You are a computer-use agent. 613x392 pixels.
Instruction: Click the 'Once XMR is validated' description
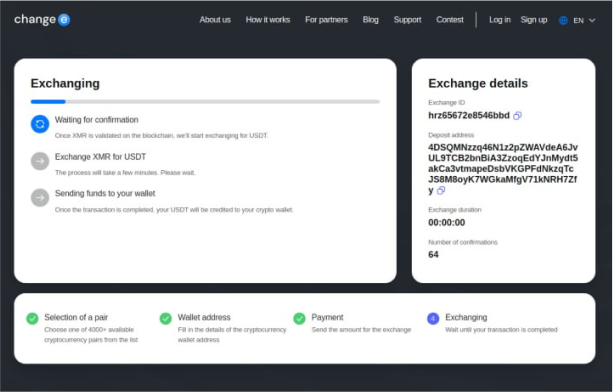[161, 136]
